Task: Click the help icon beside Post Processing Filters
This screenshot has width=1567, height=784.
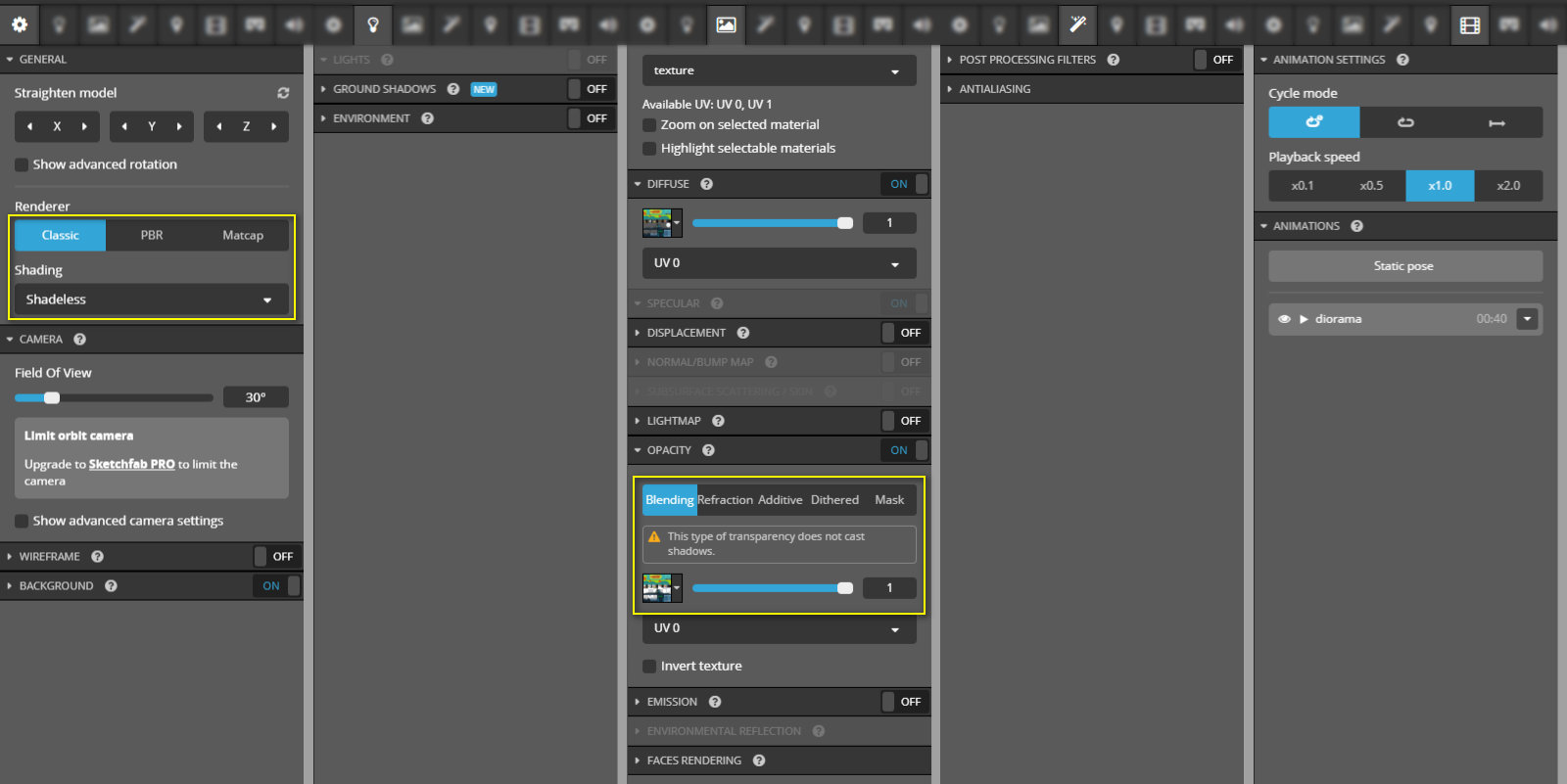Action: [x=1114, y=60]
